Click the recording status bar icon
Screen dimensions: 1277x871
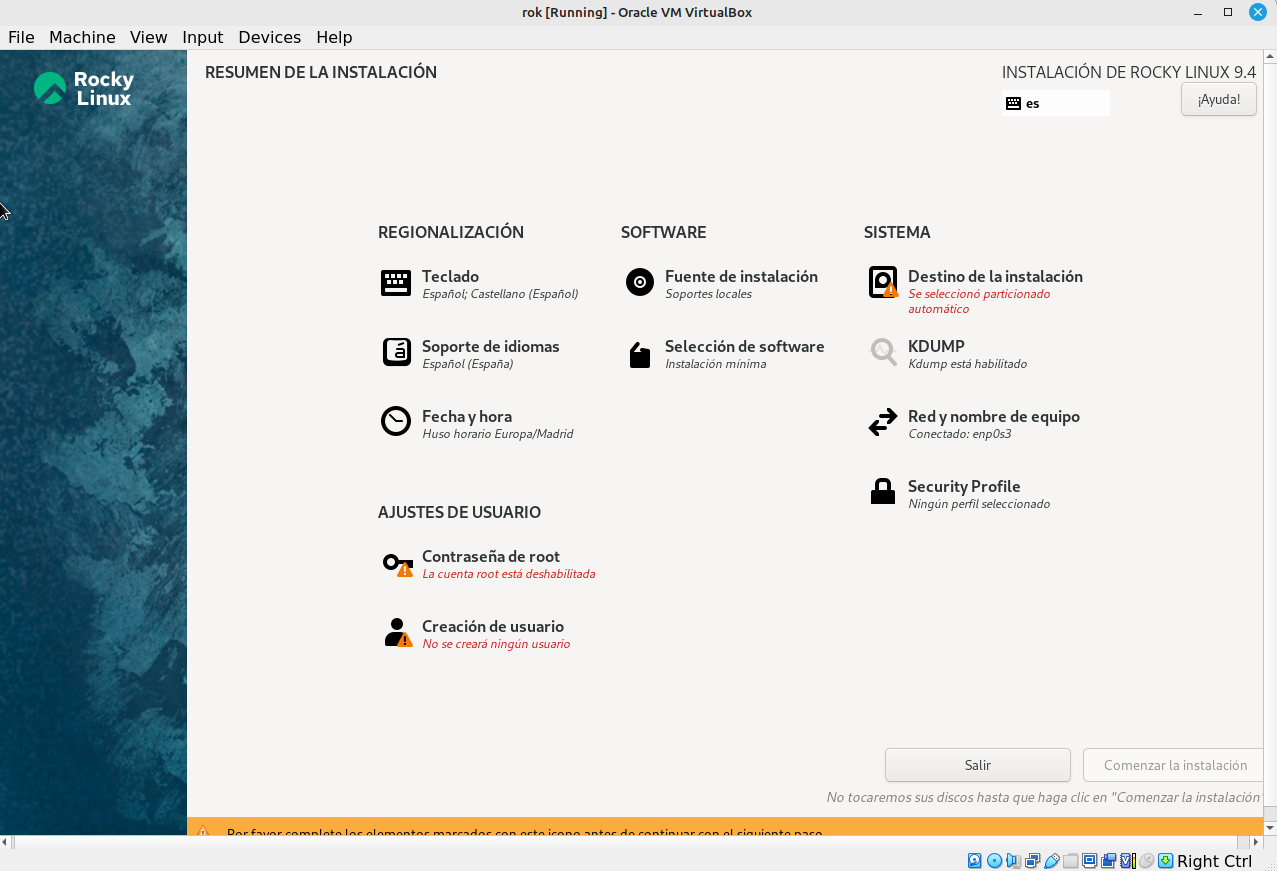pyautogui.click(x=1108, y=861)
